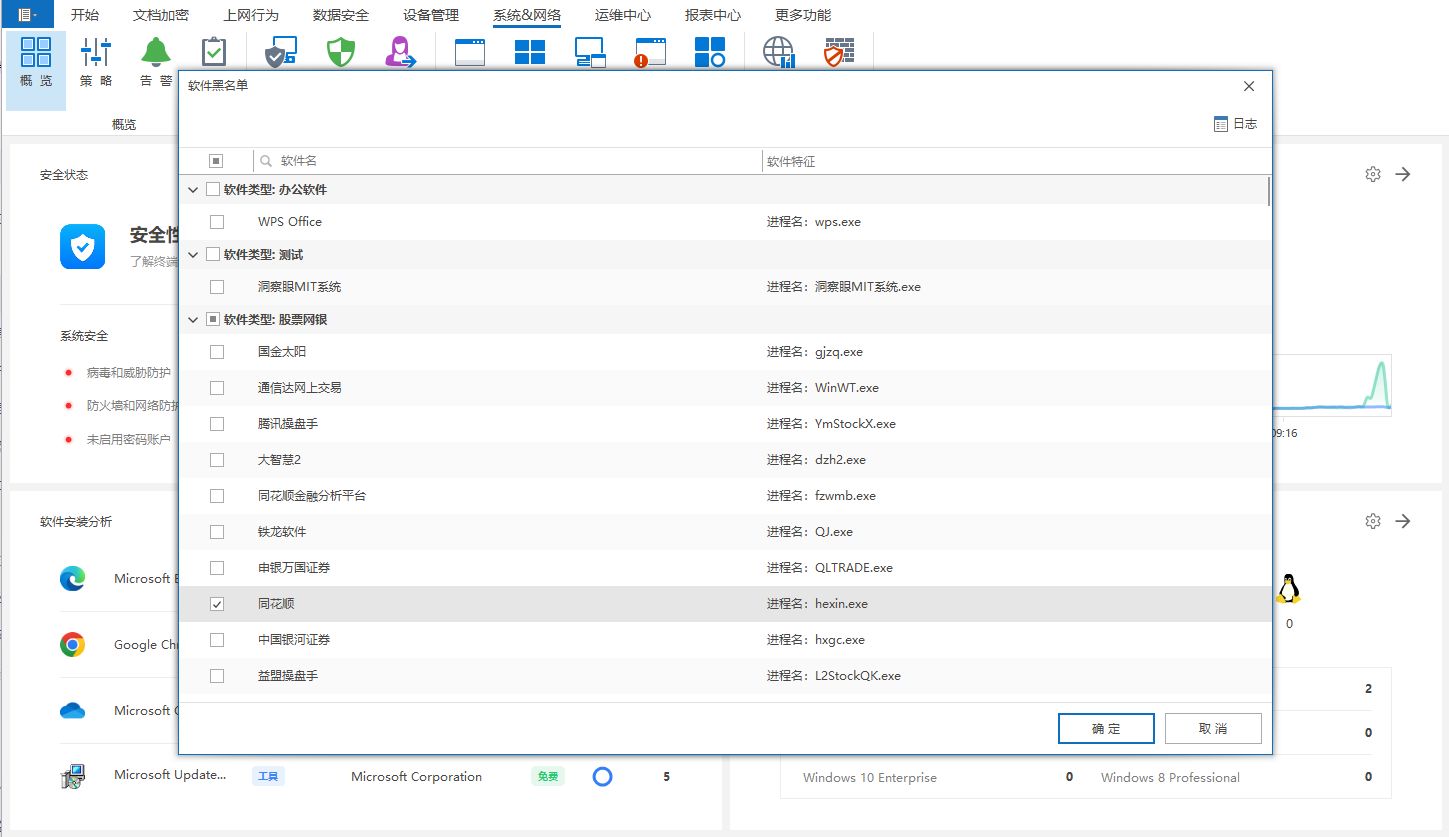
Task: Check the 通信达网上交易 checkbox
Action: (x=217, y=388)
